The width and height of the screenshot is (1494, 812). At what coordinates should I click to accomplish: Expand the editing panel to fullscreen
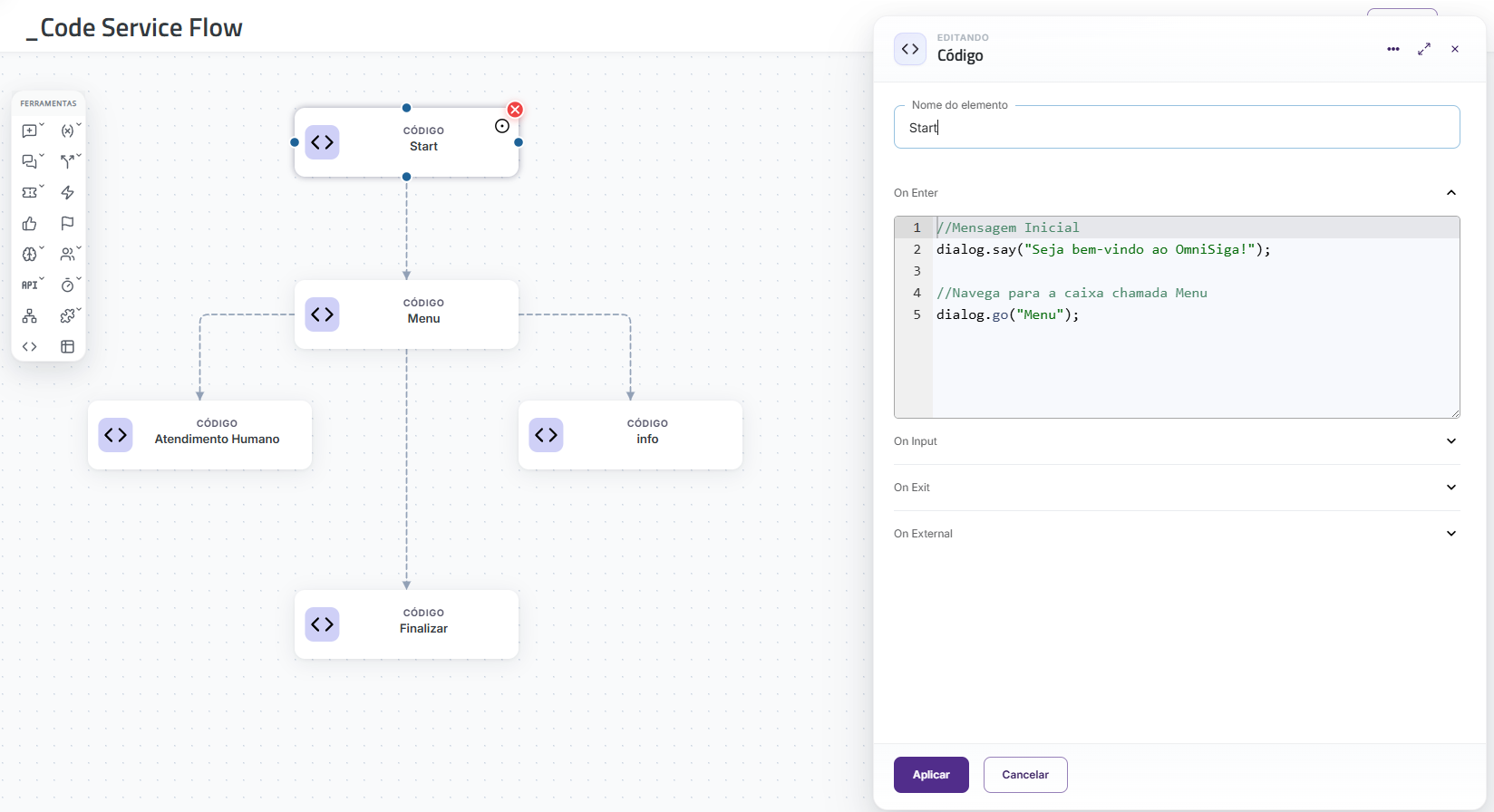pos(1424,49)
